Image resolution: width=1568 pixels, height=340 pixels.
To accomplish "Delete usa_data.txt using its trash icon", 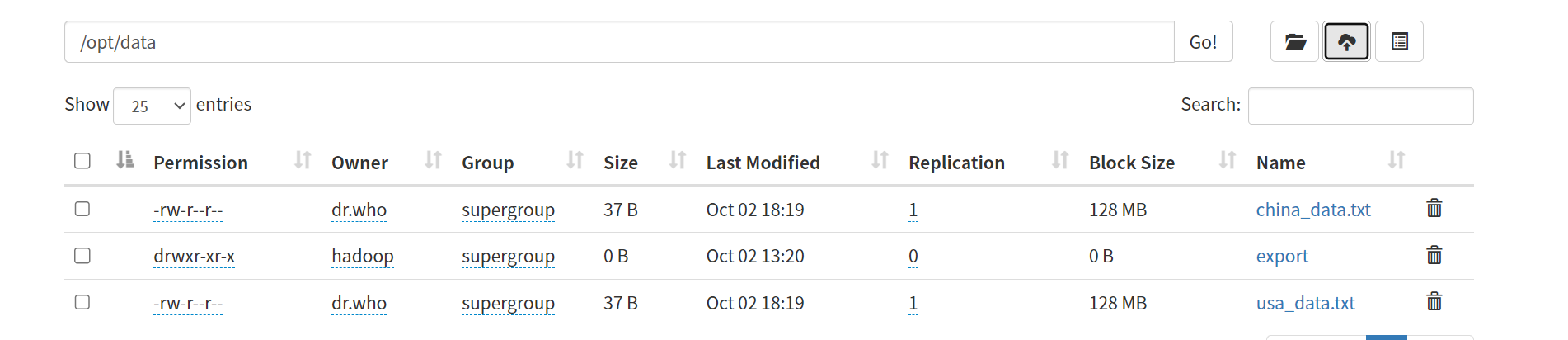I will [x=1434, y=301].
